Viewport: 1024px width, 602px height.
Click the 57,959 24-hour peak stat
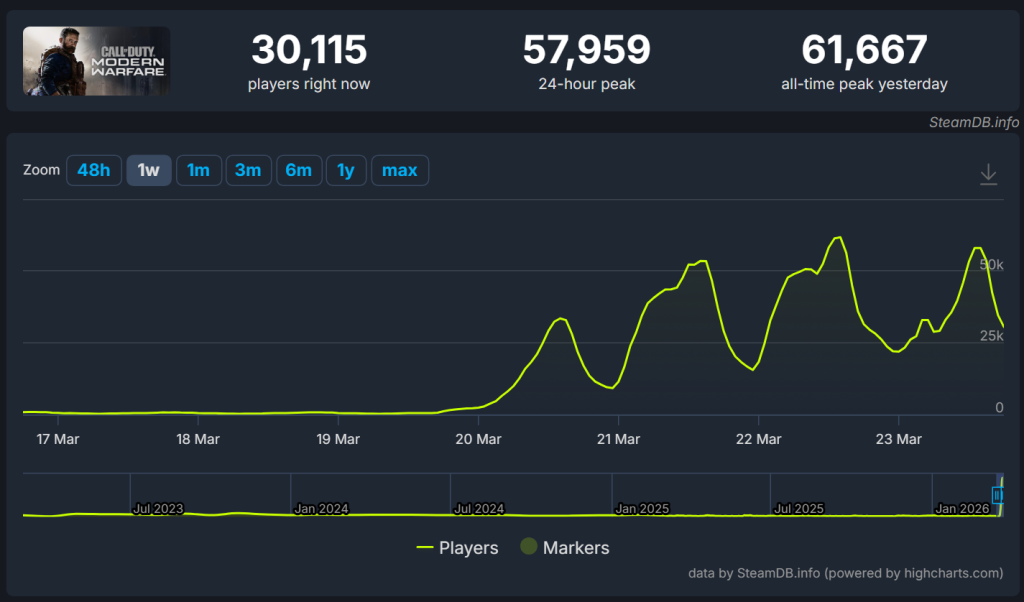click(586, 49)
